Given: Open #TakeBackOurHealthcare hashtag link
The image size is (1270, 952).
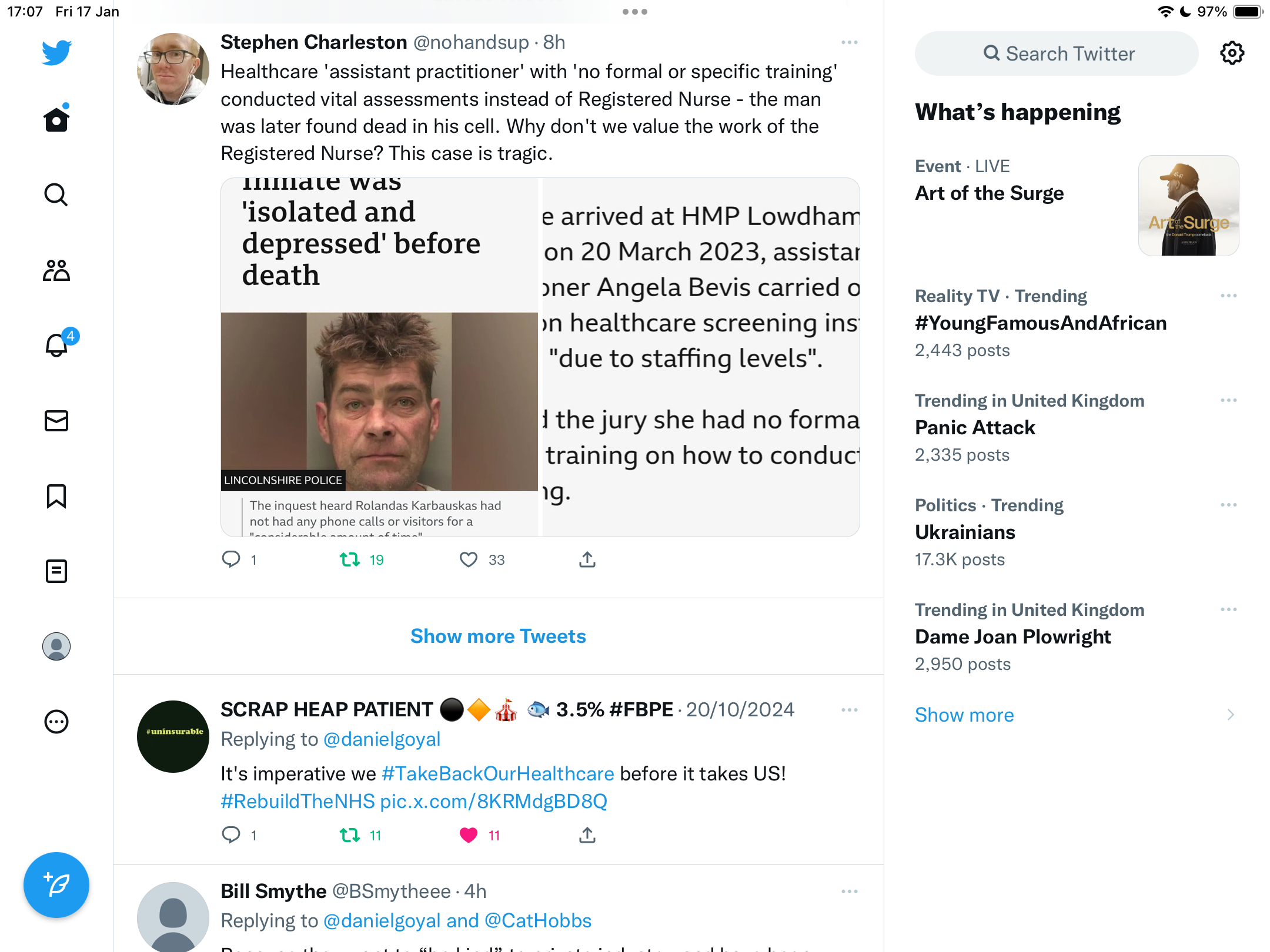Looking at the screenshot, I should coord(498,773).
